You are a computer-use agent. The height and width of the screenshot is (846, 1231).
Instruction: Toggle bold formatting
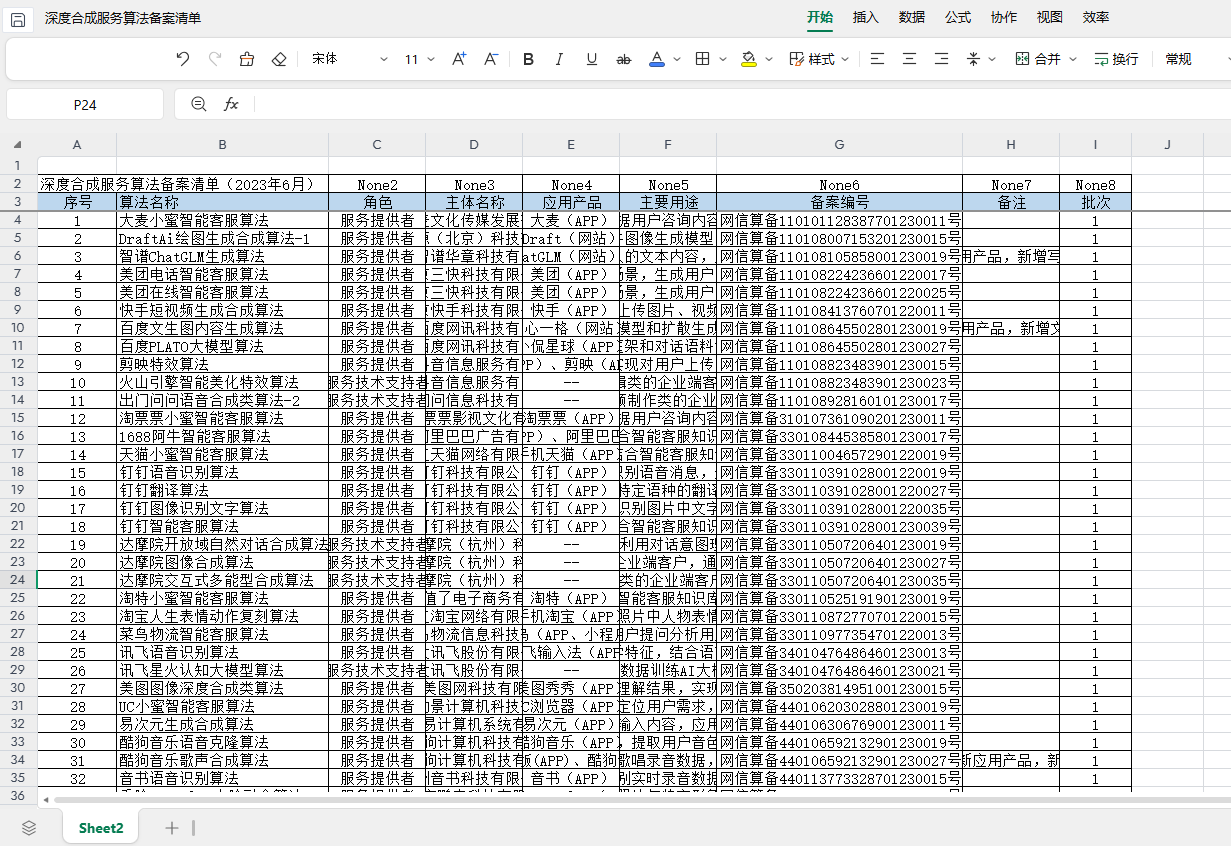529,59
